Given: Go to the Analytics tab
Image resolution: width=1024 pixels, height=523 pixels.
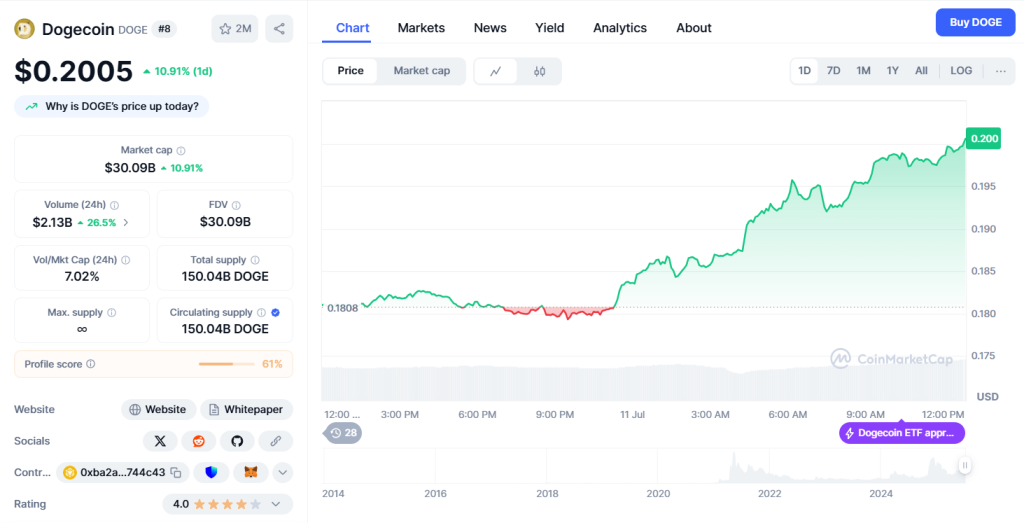Looking at the screenshot, I should point(620,28).
